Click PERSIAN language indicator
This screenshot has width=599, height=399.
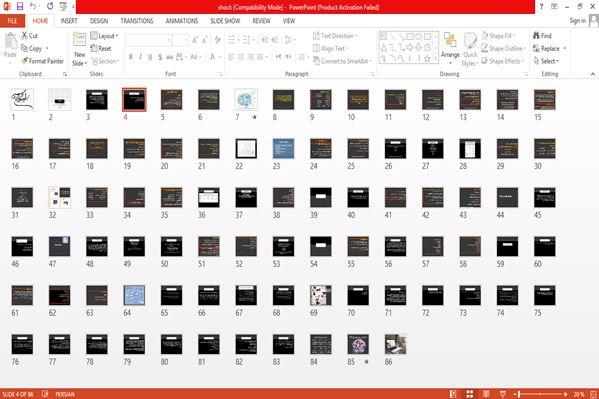65,394
